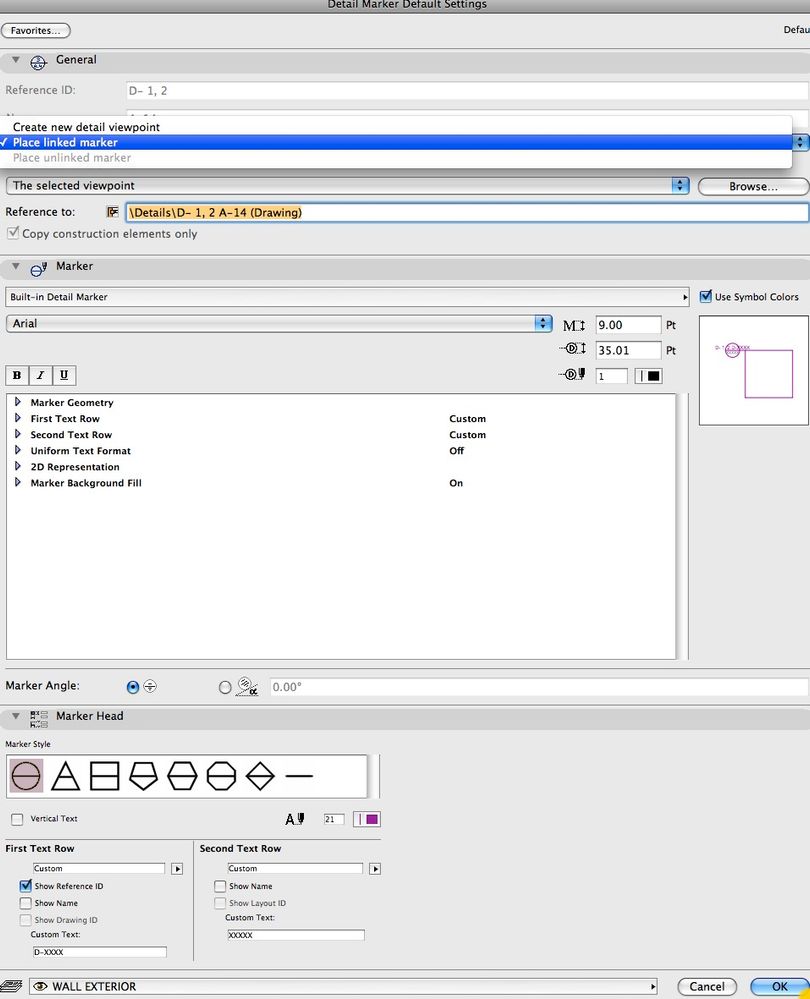This screenshot has height=999, width=810.
Task: Open the text pen magenta color swatch
Action: 367,819
